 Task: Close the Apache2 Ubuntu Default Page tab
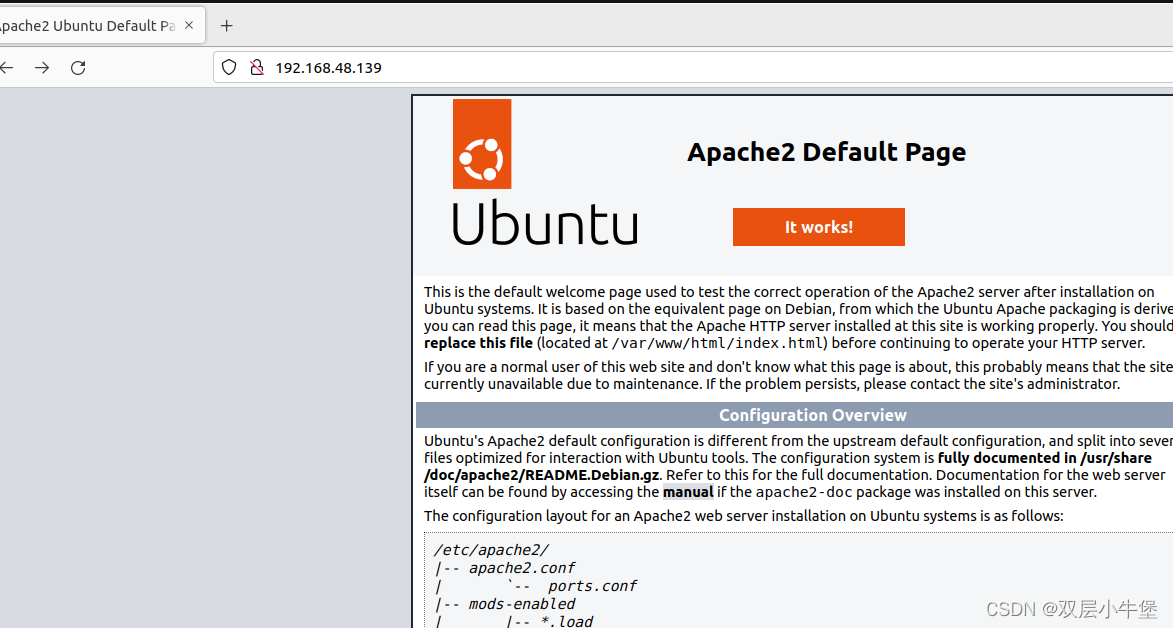tap(189, 25)
